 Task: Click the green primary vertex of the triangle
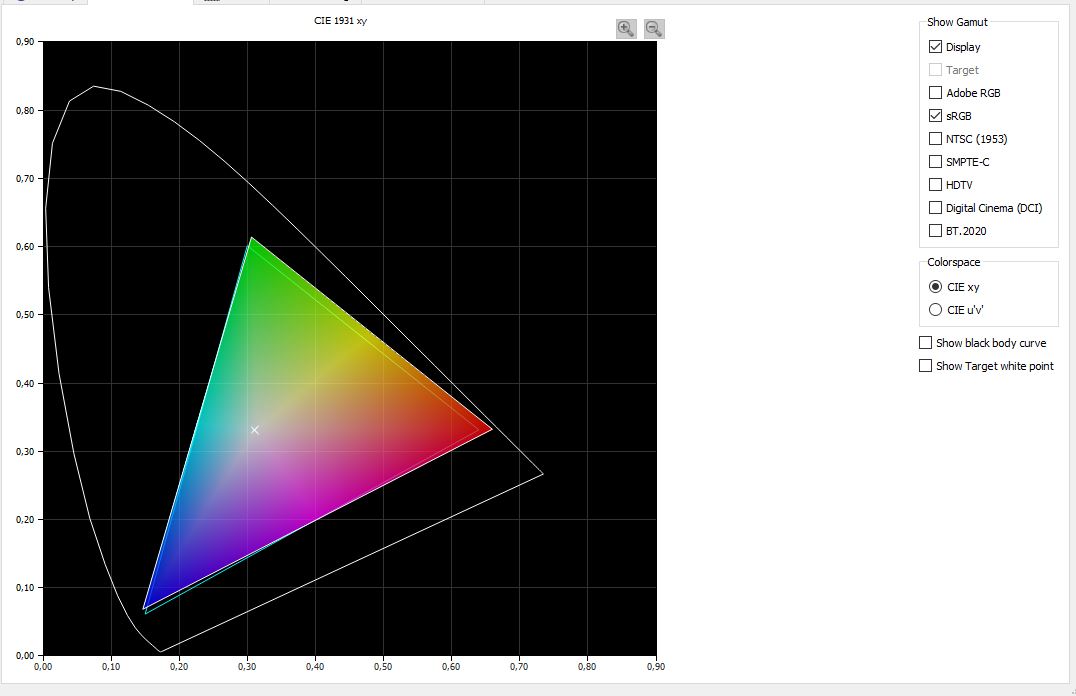(252, 239)
